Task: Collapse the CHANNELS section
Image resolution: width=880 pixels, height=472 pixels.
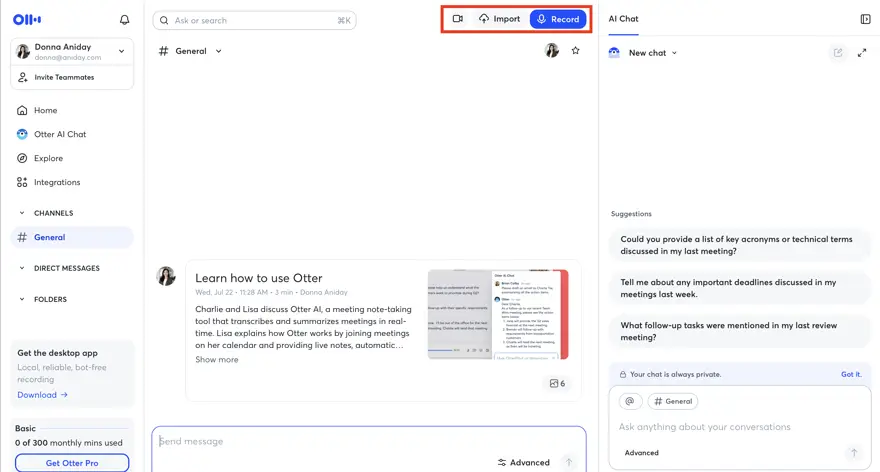Action: (22, 213)
